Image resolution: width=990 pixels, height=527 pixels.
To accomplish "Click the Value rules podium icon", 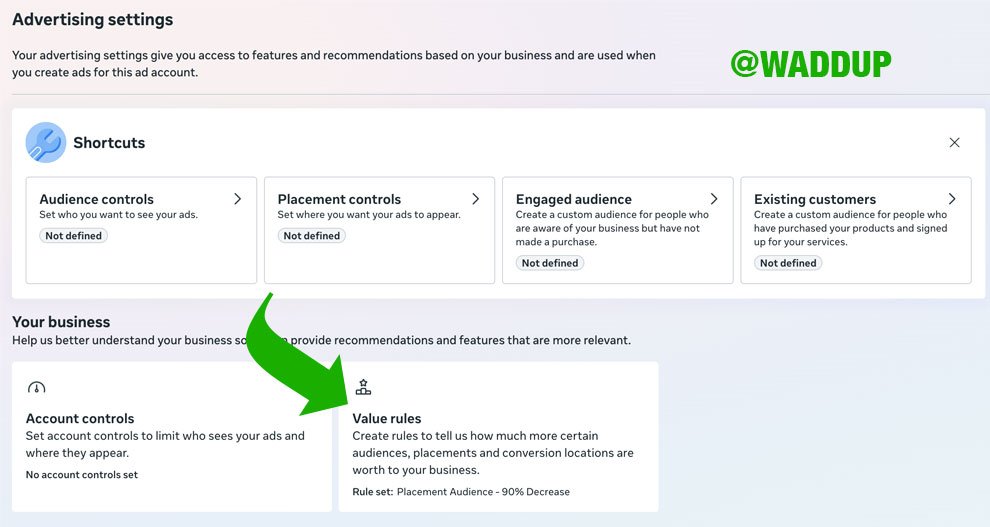I will [x=363, y=387].
